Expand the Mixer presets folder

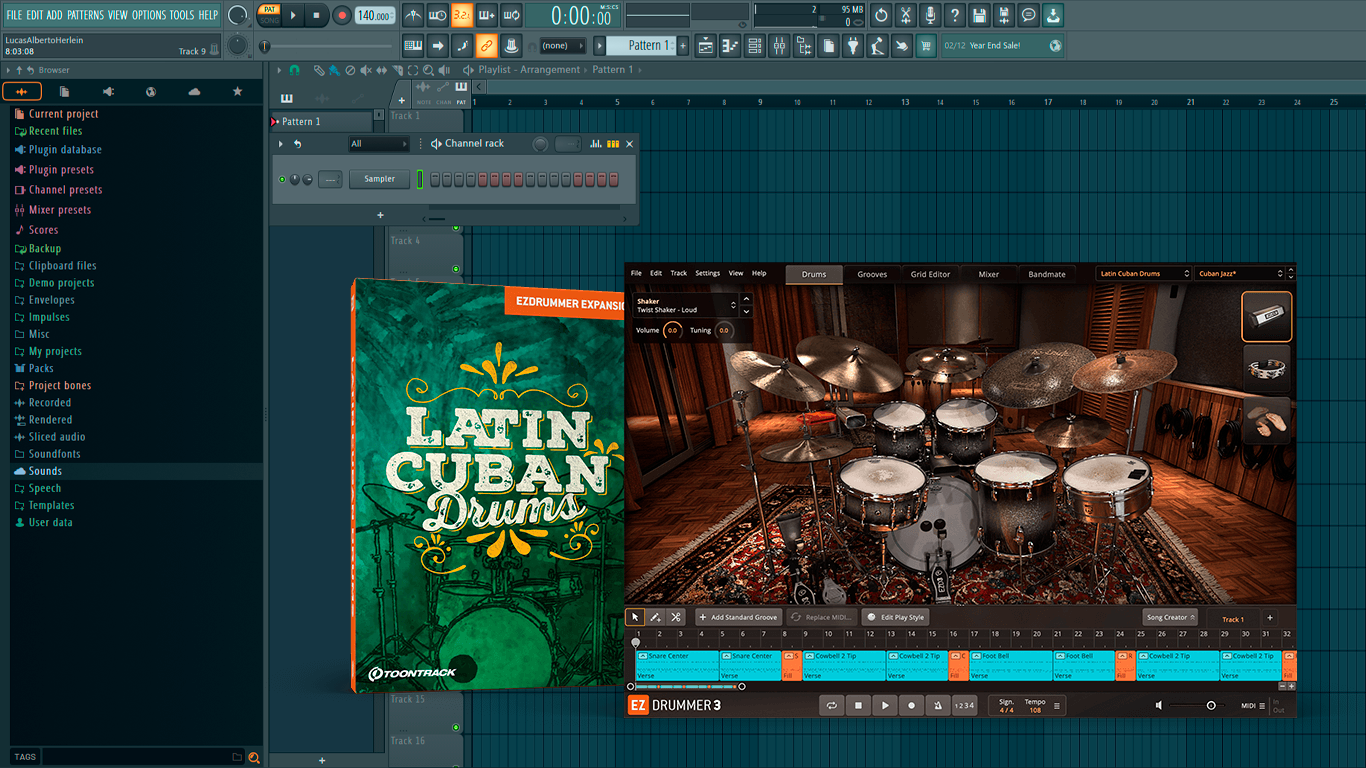click(x=60, y=210)
